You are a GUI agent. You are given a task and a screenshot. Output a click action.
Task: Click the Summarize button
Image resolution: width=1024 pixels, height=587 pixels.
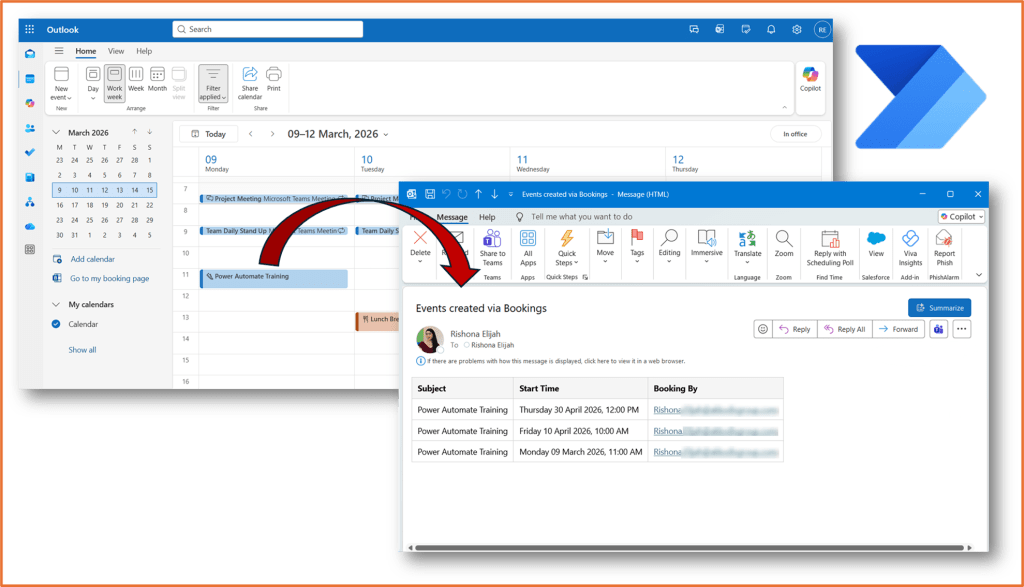(939, 308)
